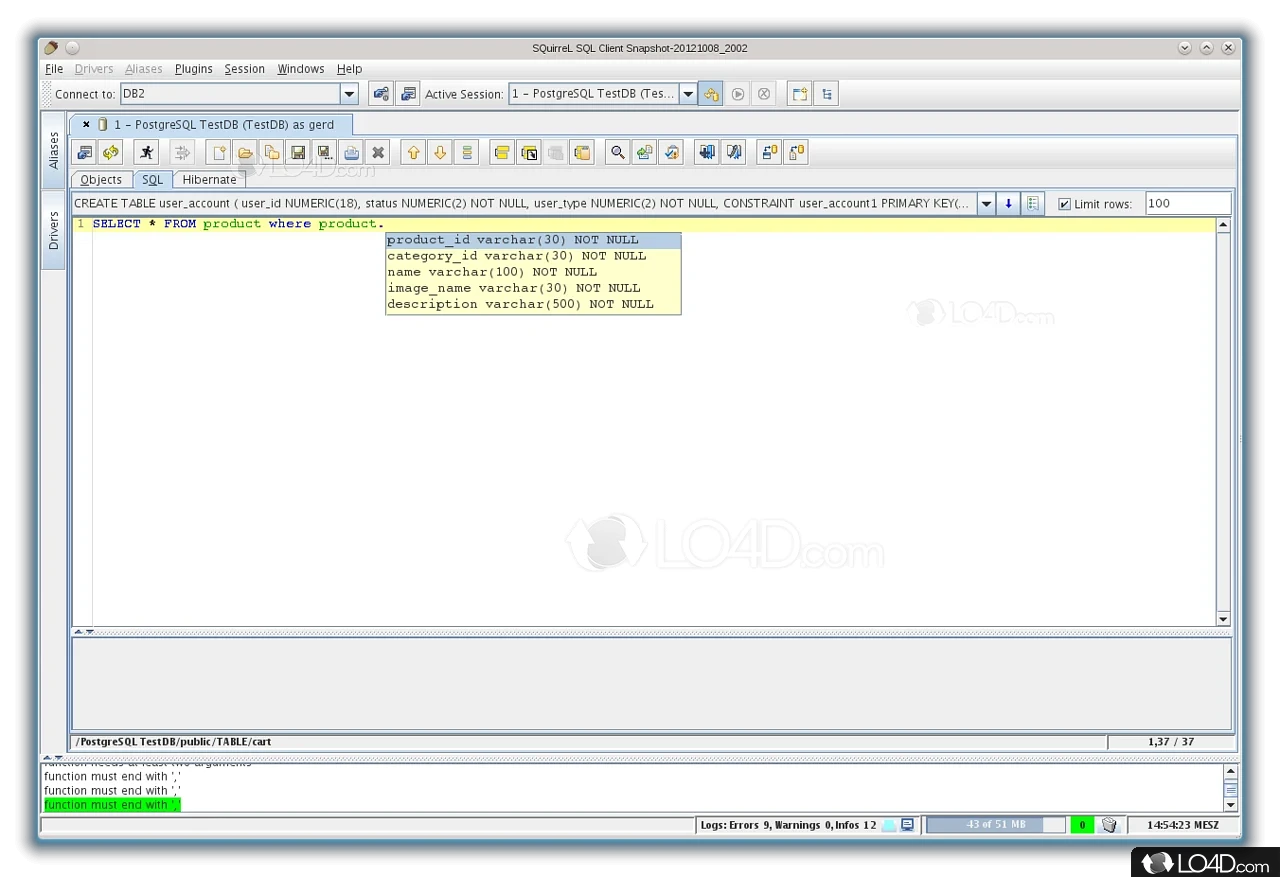The image size is (1280, 877).
Task: Click the print icon in session toolbar
Action: point(351,153)
